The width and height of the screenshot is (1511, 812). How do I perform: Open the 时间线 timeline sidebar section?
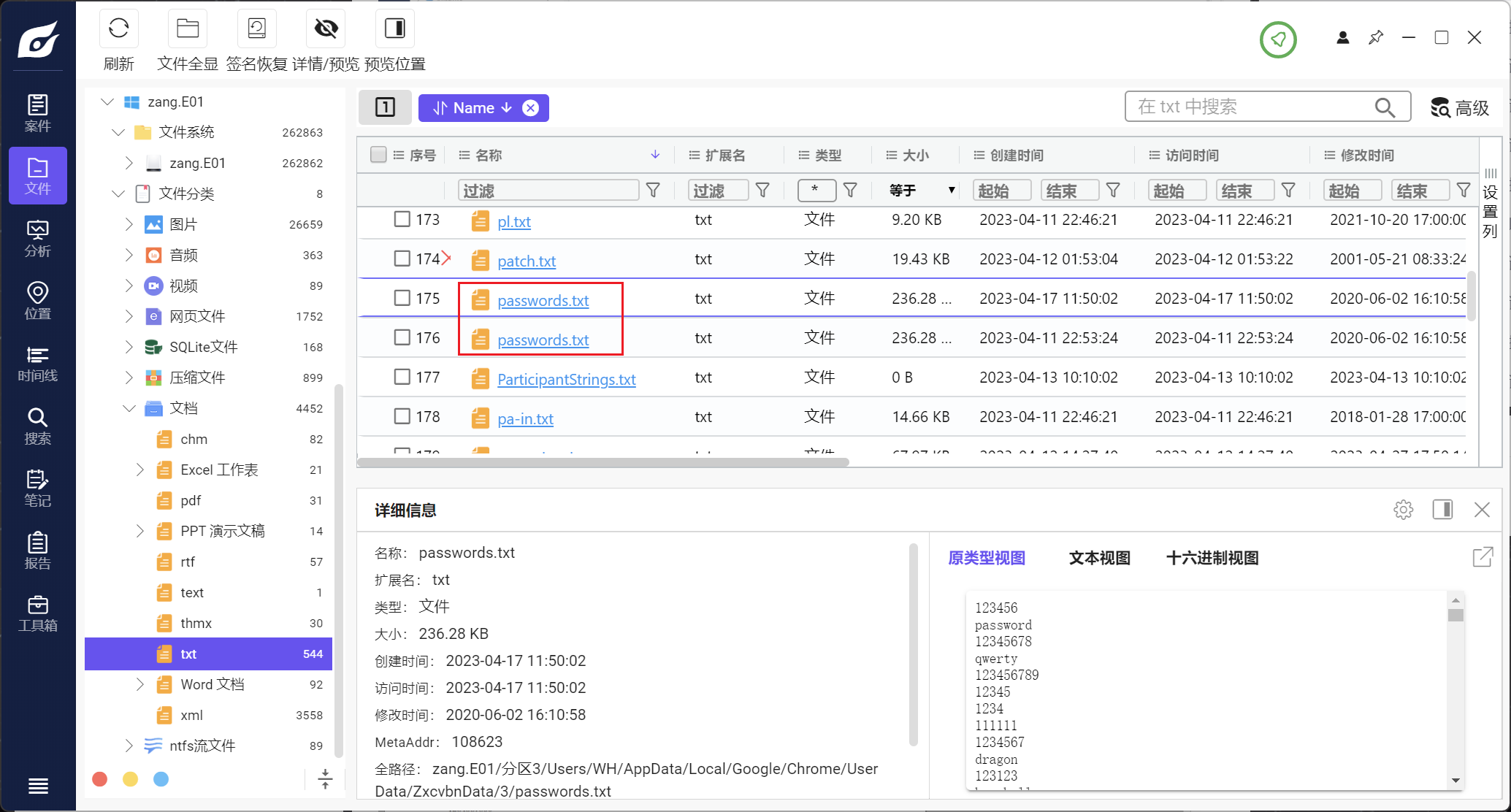pyautogui.click(x=38, y=363)
